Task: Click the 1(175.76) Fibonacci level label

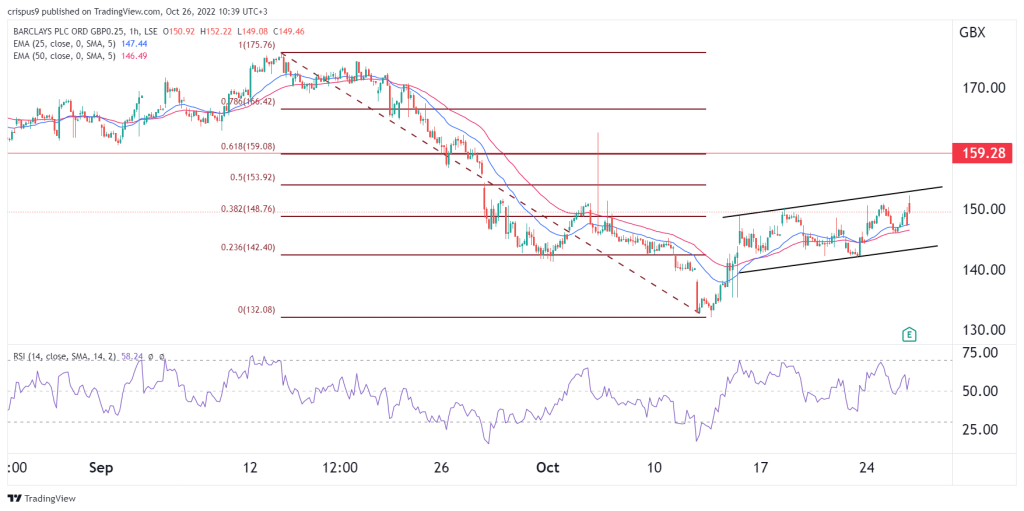Action: point(259,45)
